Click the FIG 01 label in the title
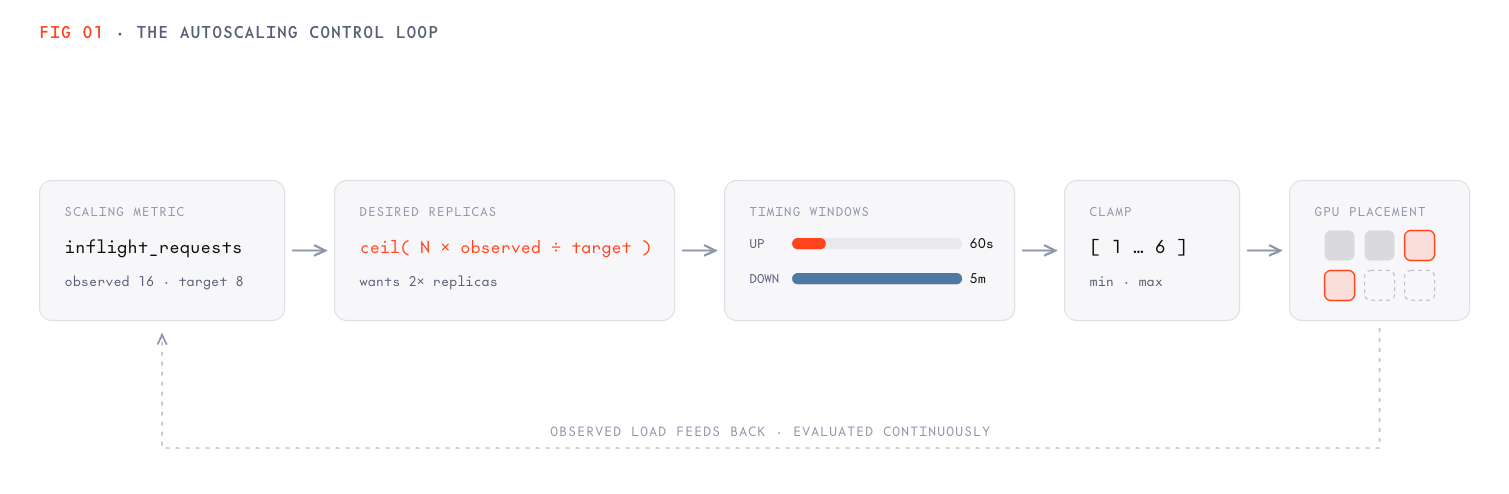The height and width of the screenshot is (494, 1509). click(x=71, y=32)
